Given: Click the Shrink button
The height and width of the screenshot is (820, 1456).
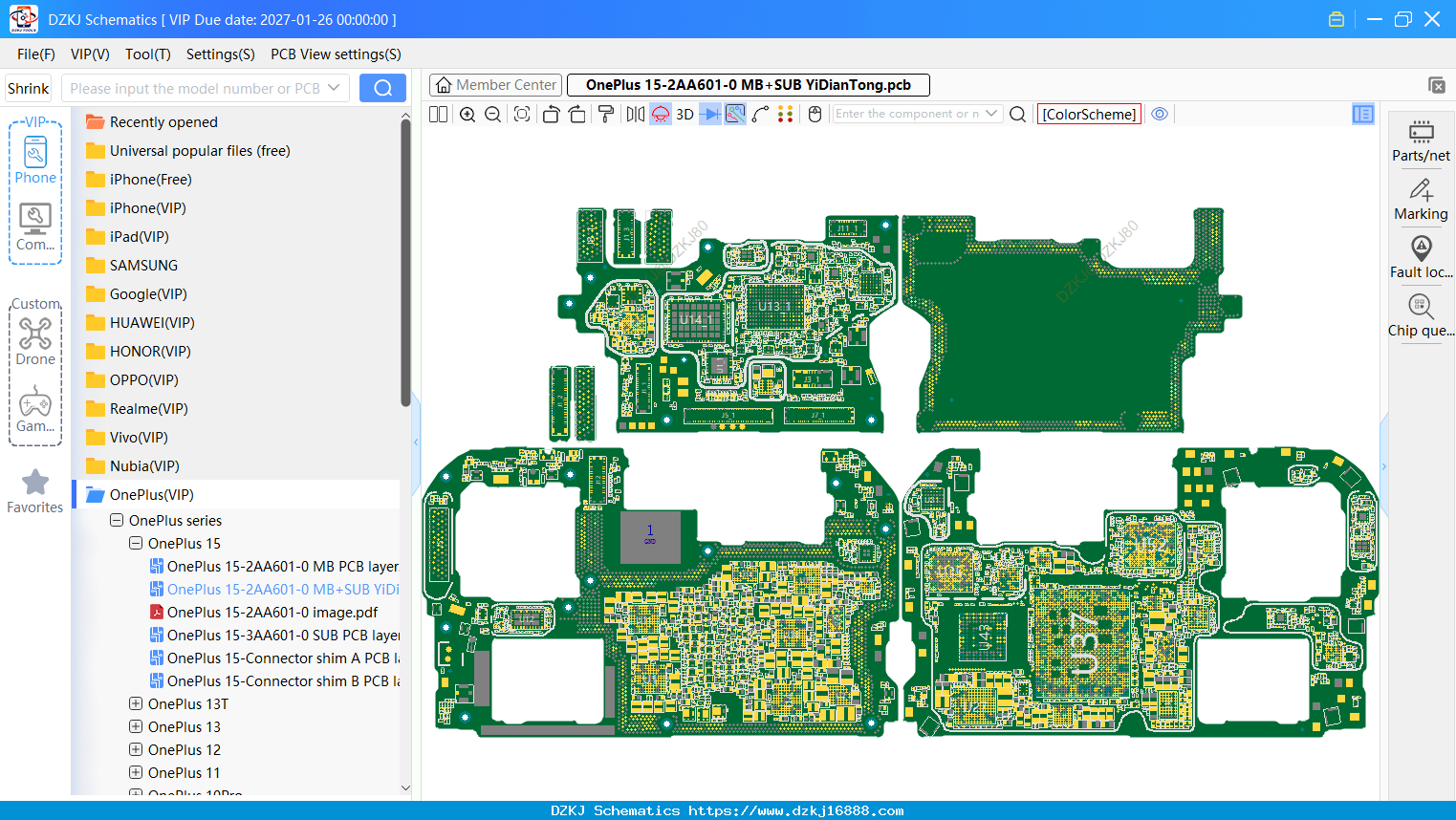Looking at the screenshot, I should point(29,88).
